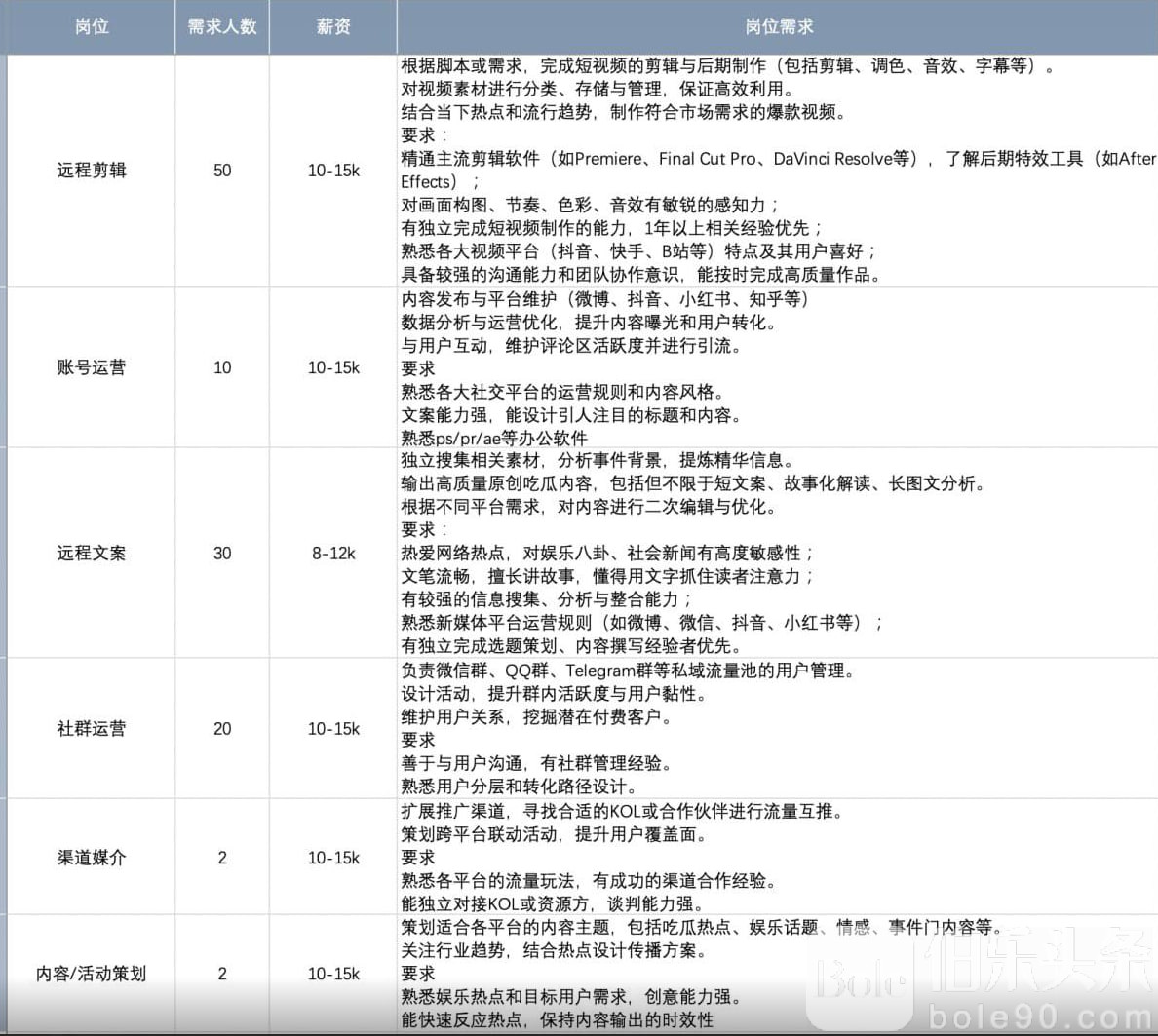Click the 渠道媒介 position cell
This screenshot has height=1036, width=1158.
[91, 858]
